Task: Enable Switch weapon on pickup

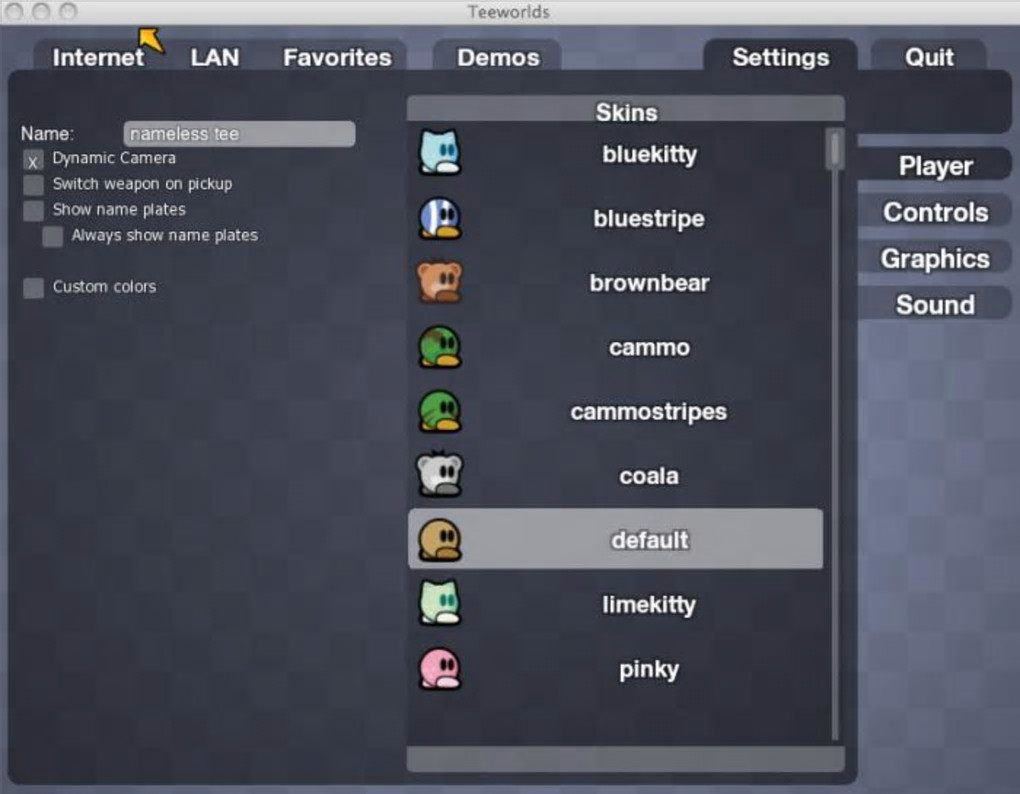Action: 33,185
